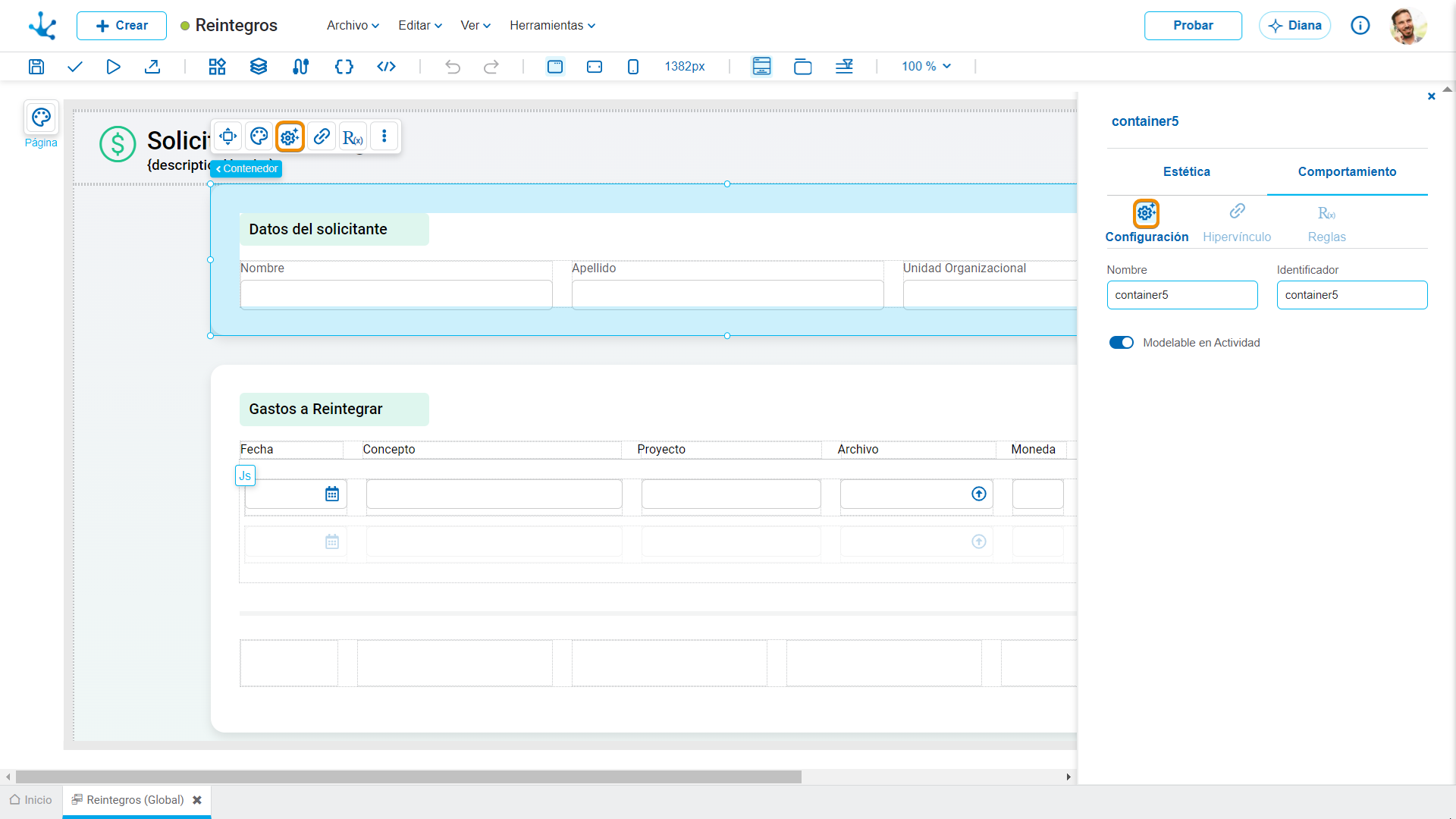Click the undo arrow icon
This screenshot has width=1456, height=819.
(453, 67)
